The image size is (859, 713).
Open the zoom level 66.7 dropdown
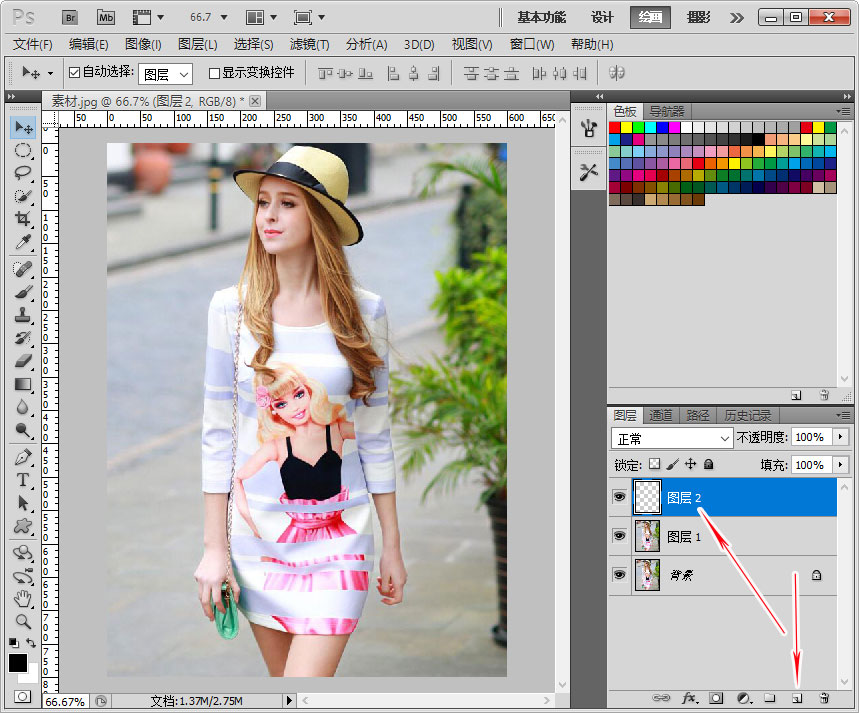click(x=224, y=18)
